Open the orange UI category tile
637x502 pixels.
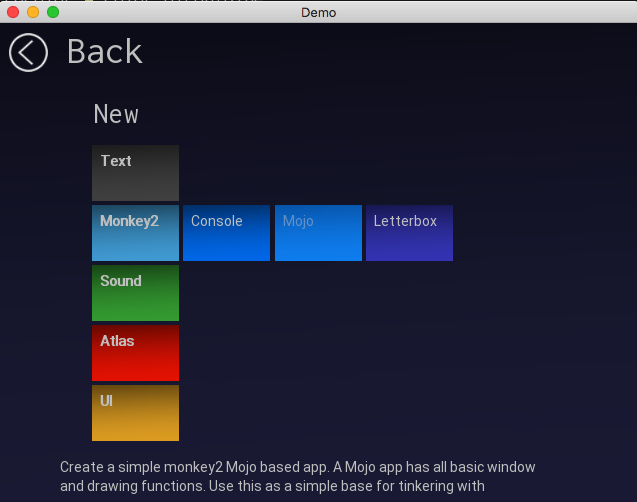pos(135,413)
